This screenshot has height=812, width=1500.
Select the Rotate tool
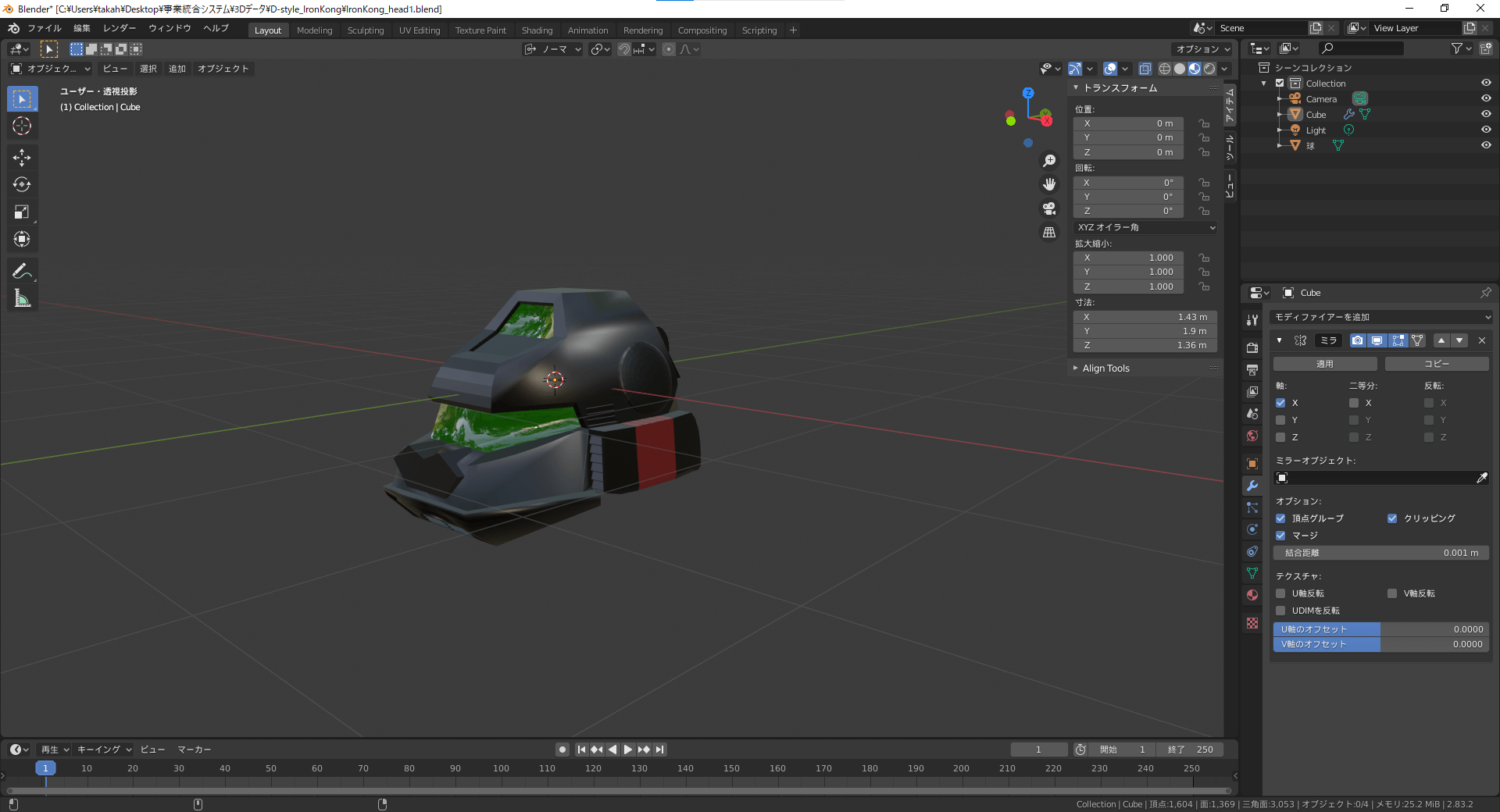tap(22, 185)
